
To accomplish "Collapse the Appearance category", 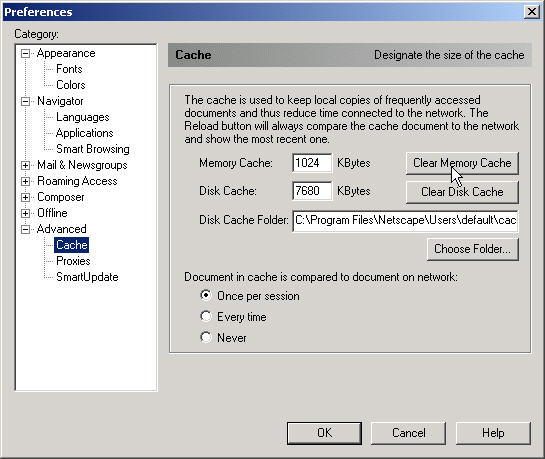I will 25,54.
